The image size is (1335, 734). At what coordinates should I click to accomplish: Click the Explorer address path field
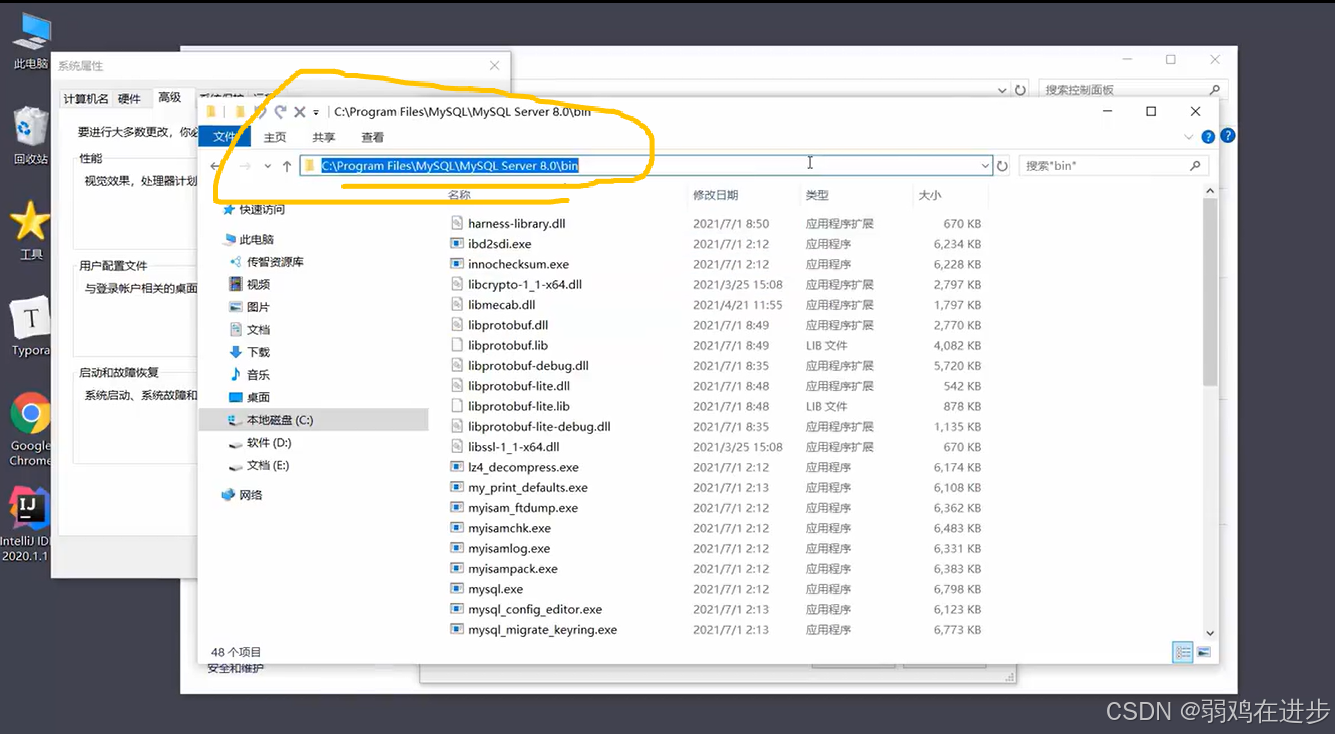[x=646, y=166]
